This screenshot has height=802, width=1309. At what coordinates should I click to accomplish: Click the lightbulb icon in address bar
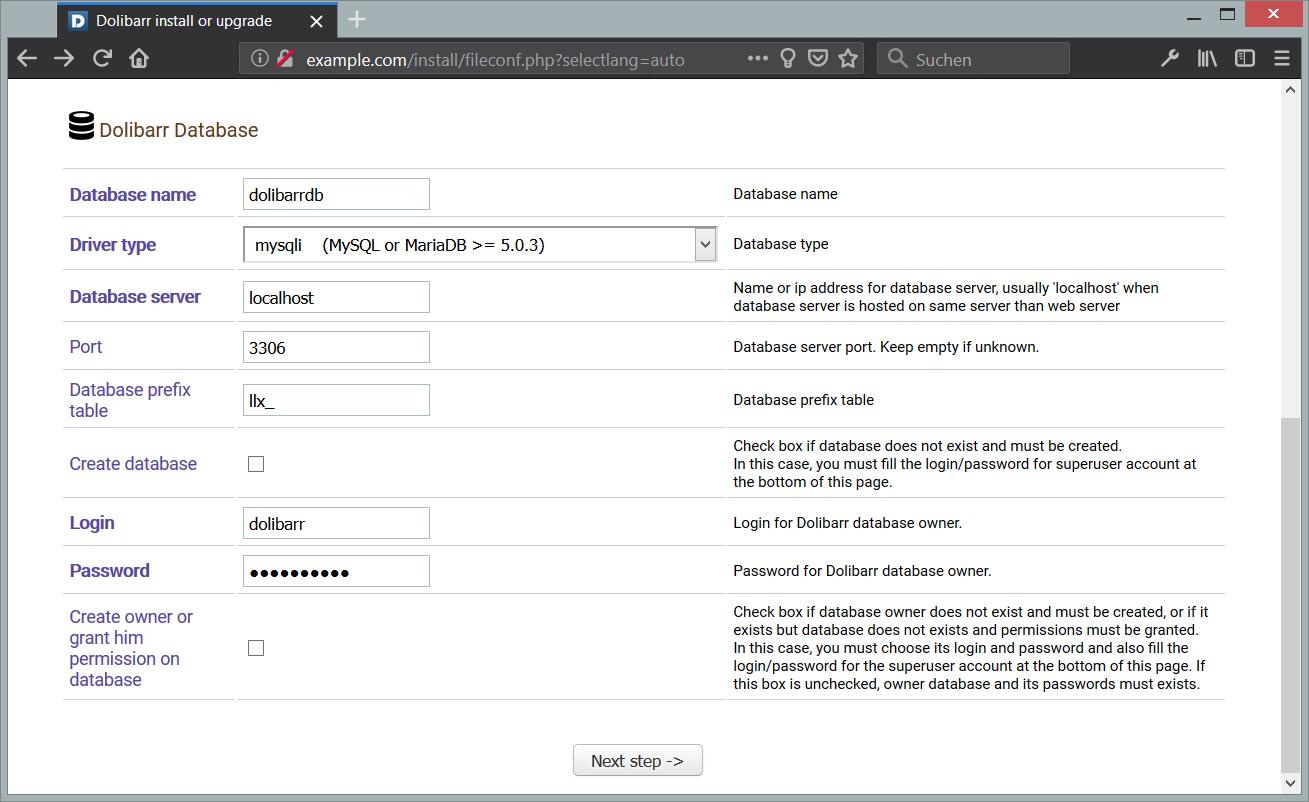[x=788, y=58]
